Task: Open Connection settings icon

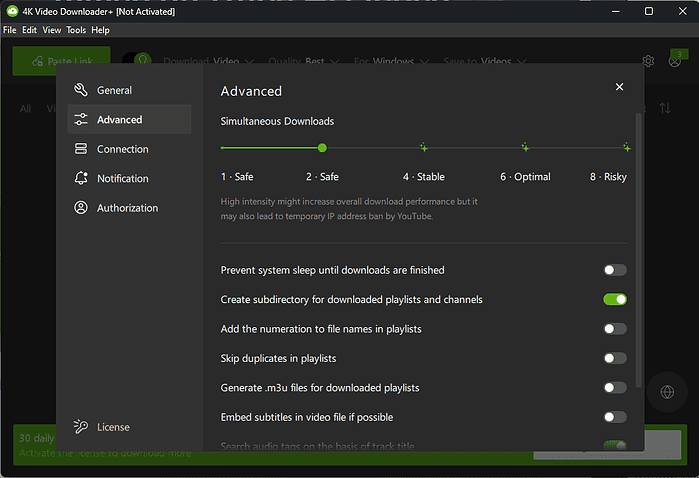Action: pyautogui.click(x=80, y=149)
